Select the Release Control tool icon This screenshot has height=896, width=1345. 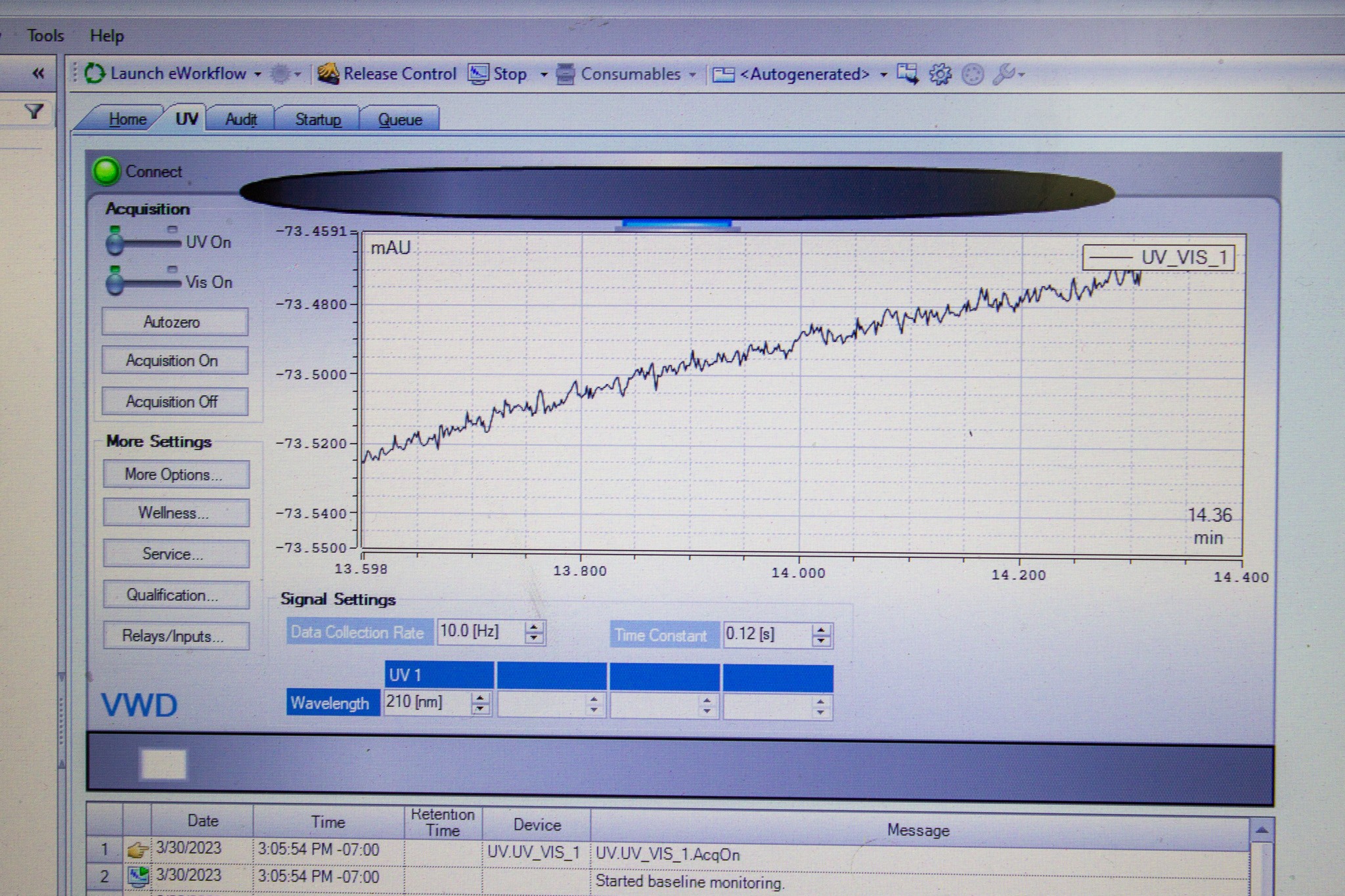click(x=328, y=74)
